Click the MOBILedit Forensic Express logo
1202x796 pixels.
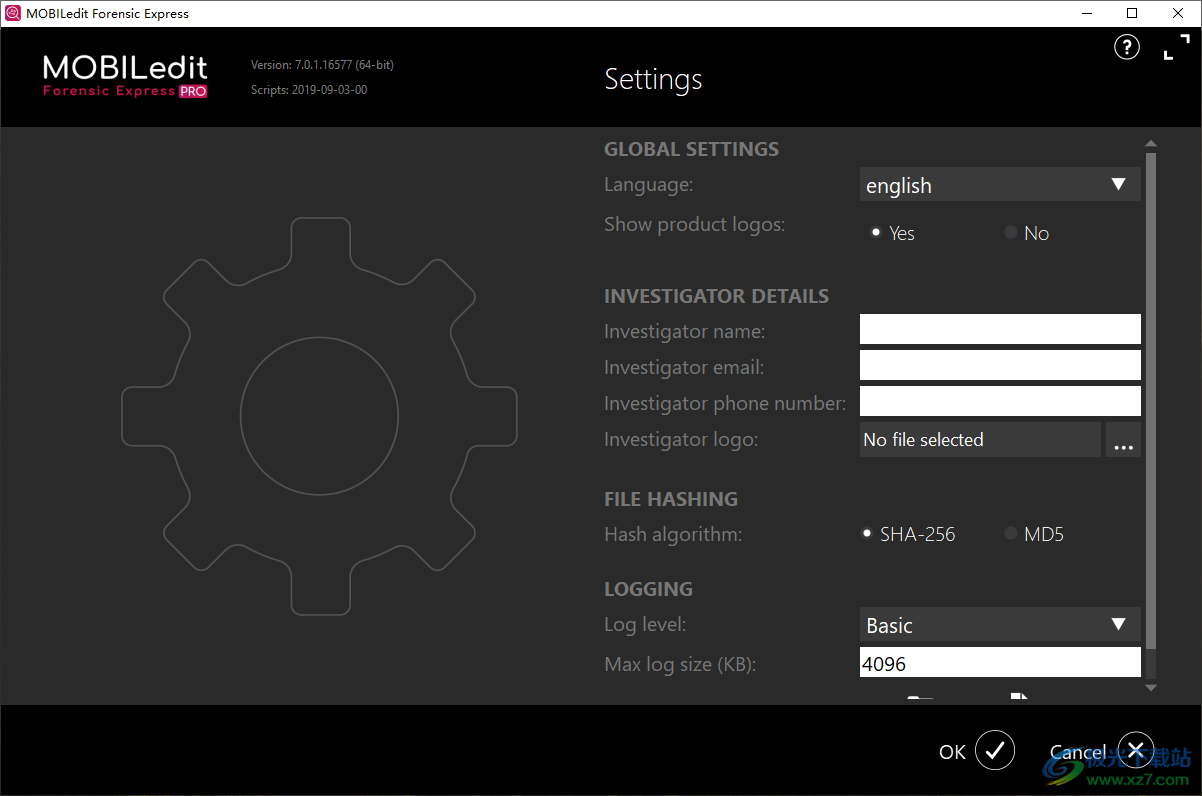(x=125, y=77)
